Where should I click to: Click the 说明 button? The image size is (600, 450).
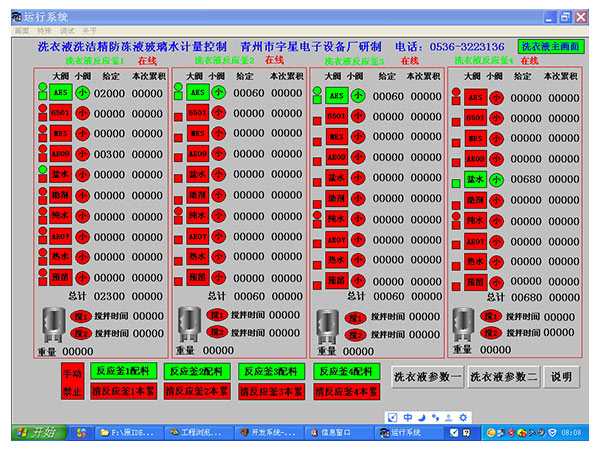coord(562,377)
